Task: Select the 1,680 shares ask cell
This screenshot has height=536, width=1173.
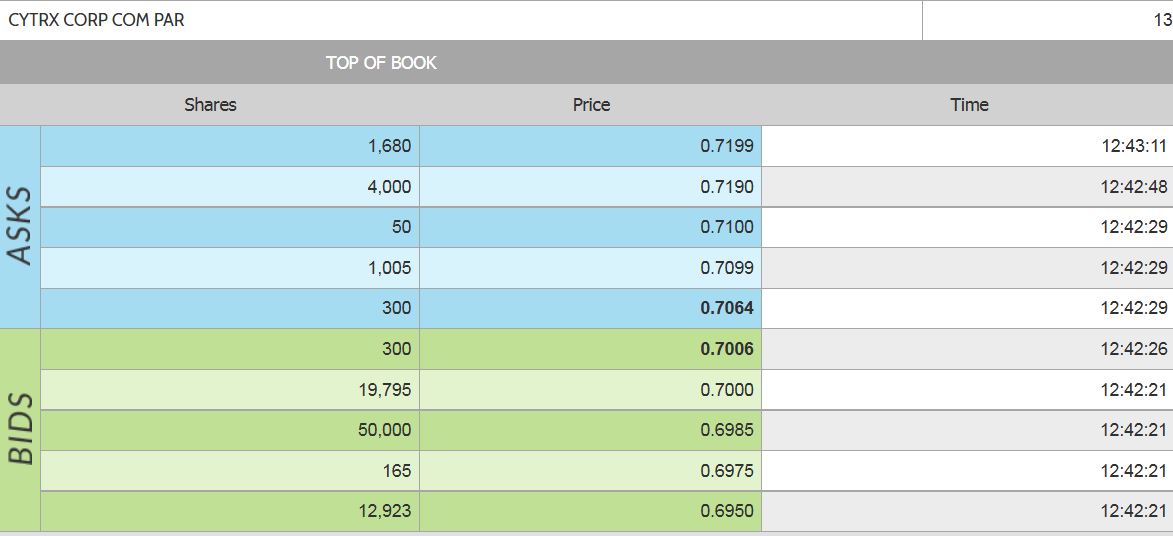Action: click(389, 146)
